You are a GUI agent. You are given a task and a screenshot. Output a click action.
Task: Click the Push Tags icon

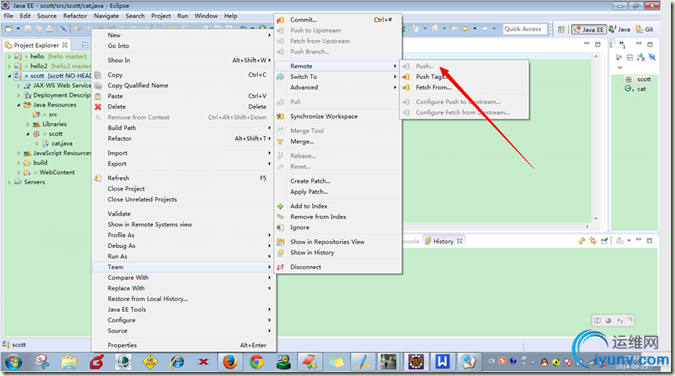pos(406,77)
